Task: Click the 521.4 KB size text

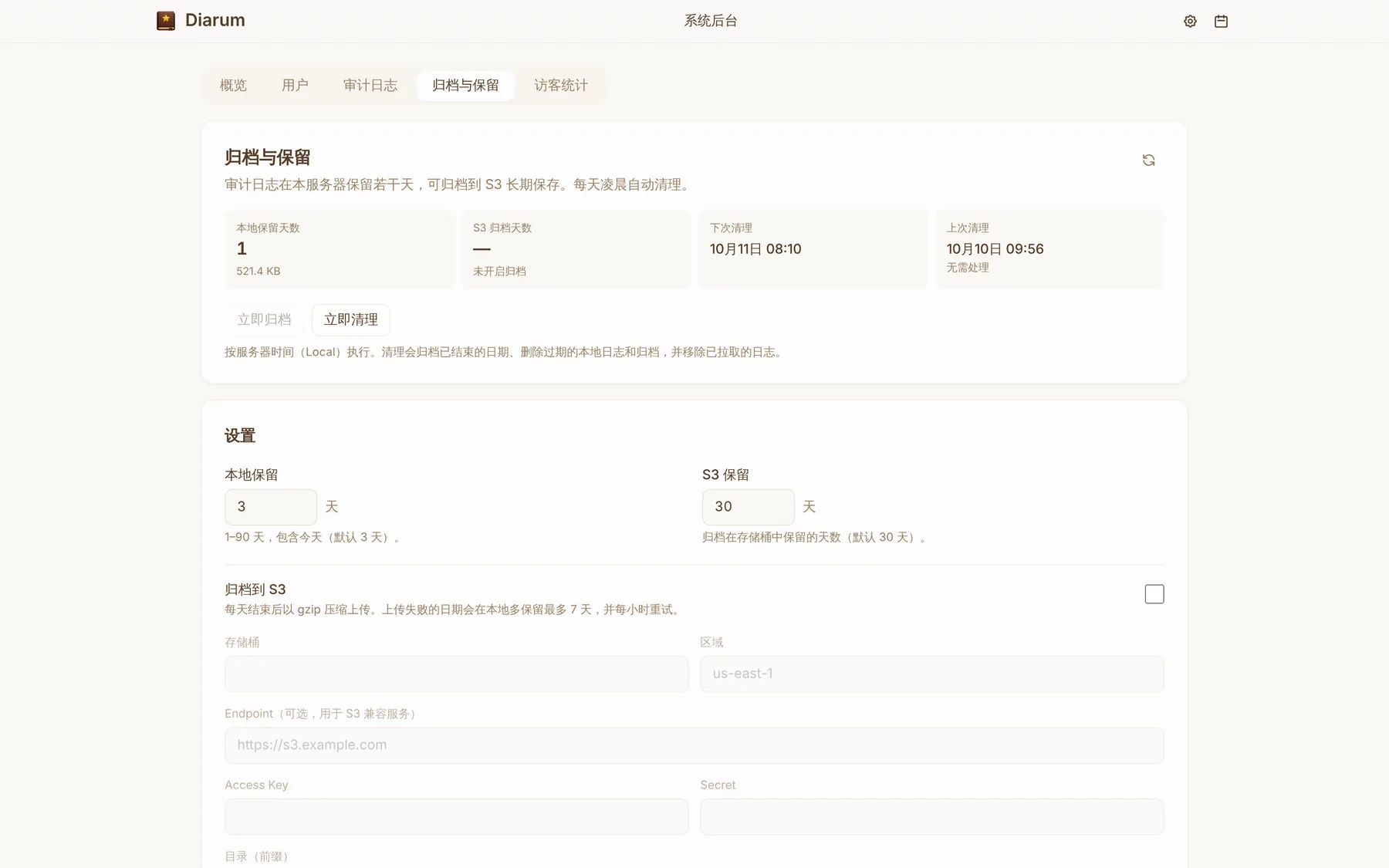Action: 259,271
